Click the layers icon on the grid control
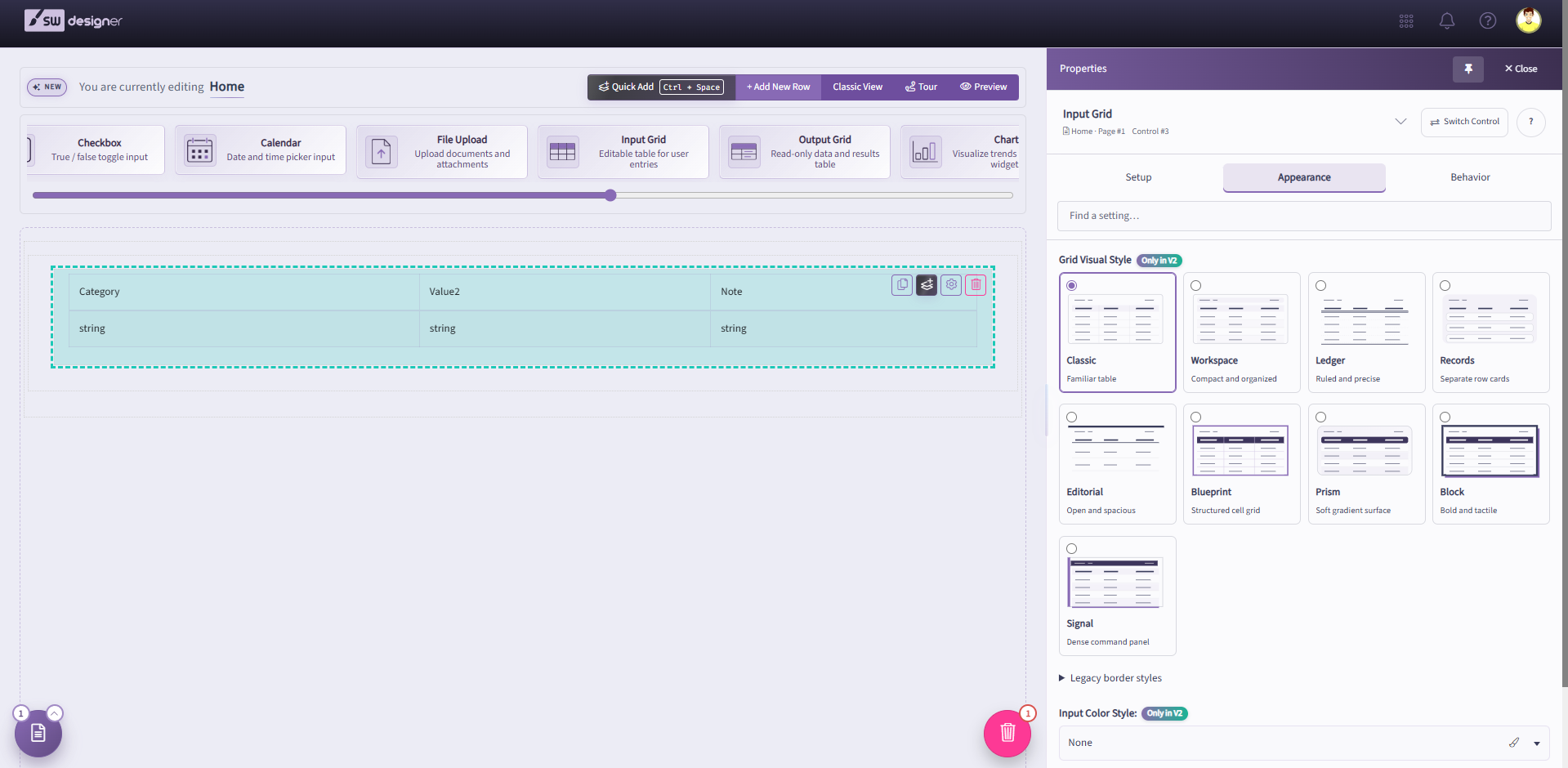The image size is (1568, 768). click(927, 285)
